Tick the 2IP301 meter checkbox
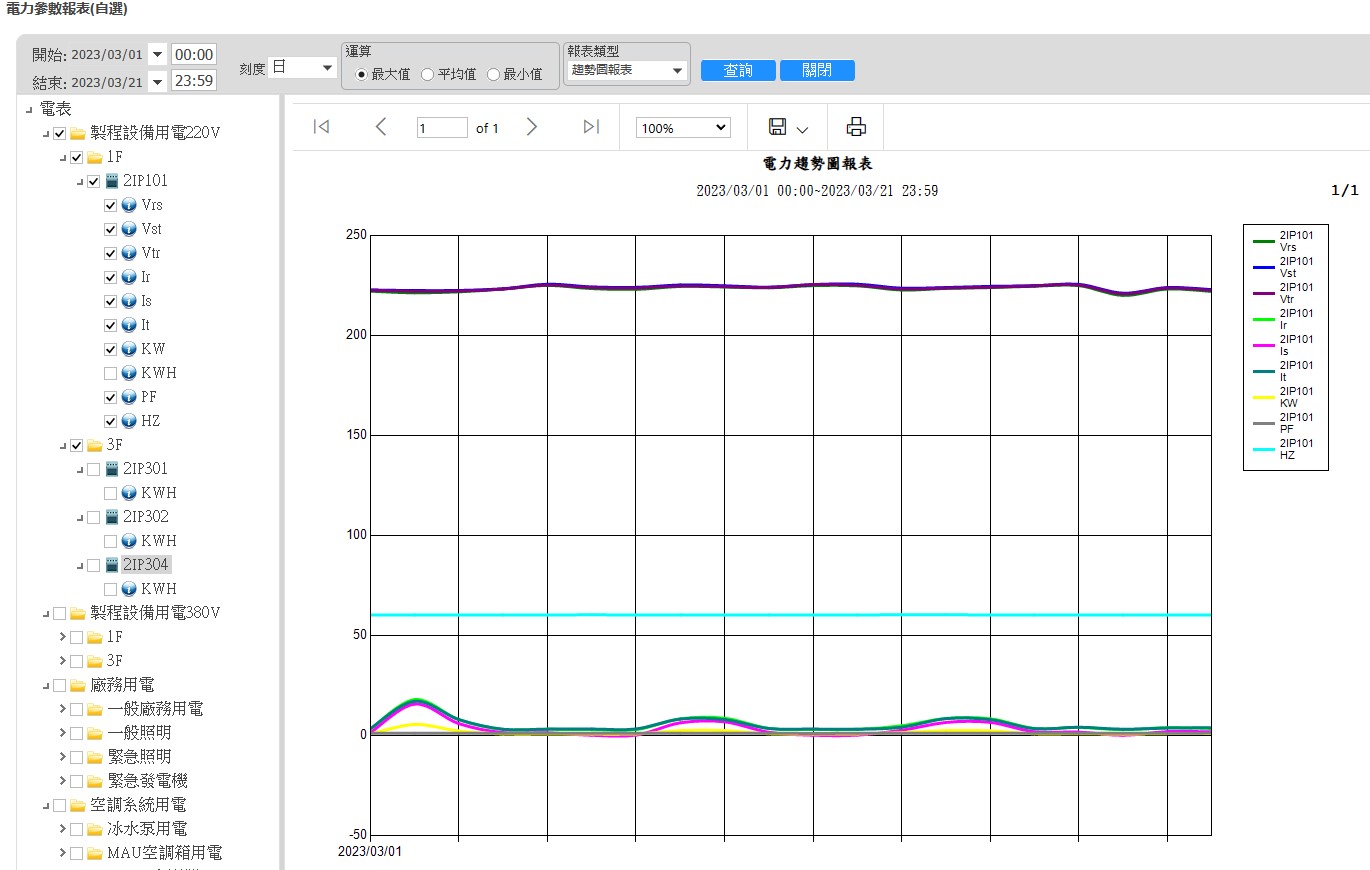This screenshot has width=1370, height=870. tap(93, 469)
